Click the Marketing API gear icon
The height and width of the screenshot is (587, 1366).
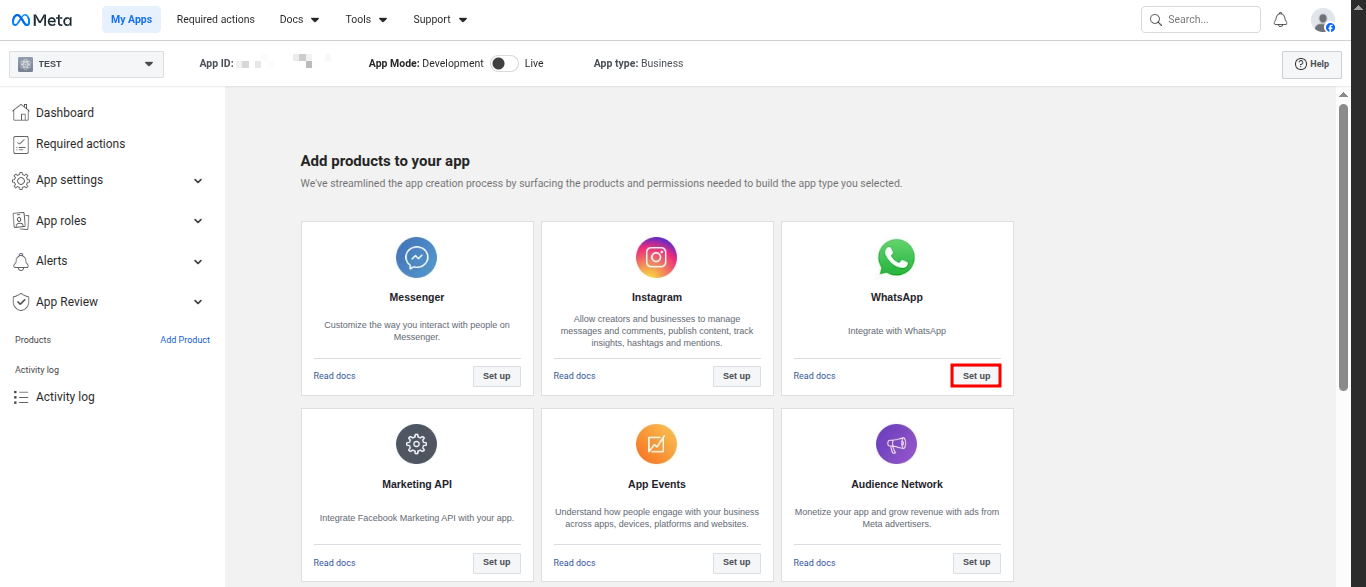click(416, 444)
